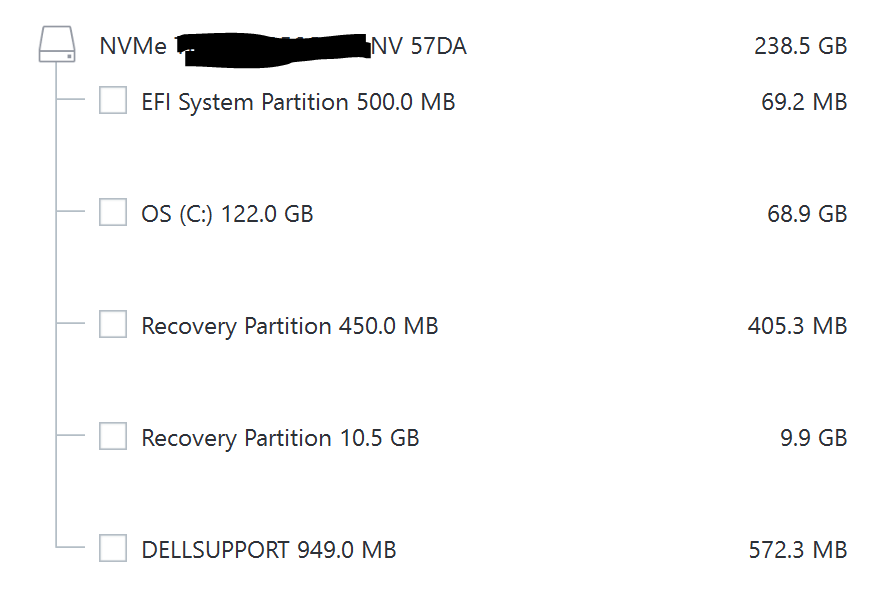Viewport: 885px width, 600px height.
Task: Click the NVMe drive disk icon
Action: 57,45
